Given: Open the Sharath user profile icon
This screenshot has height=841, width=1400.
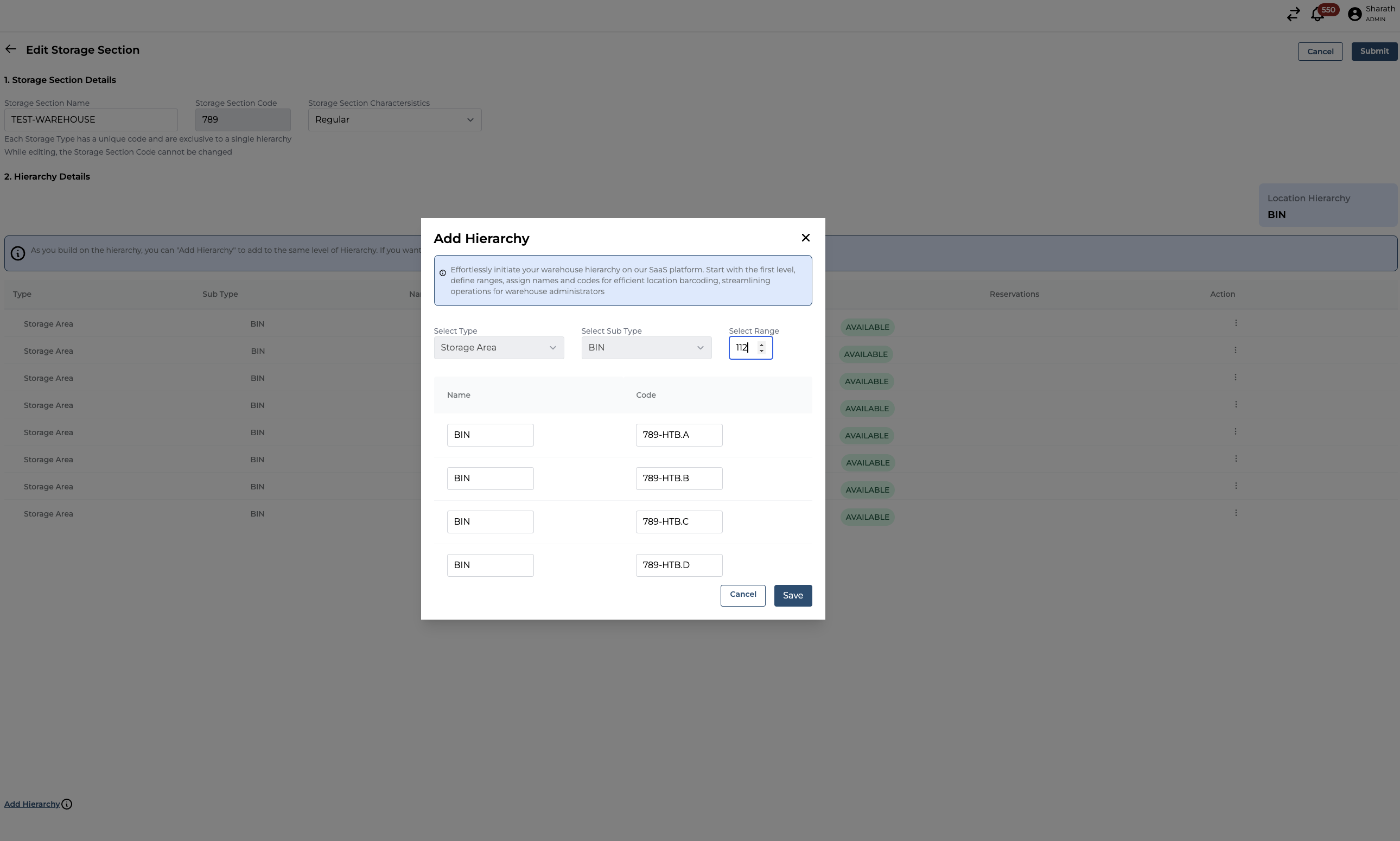Looking at the screenshot, I should click(x=1354, y=15).
